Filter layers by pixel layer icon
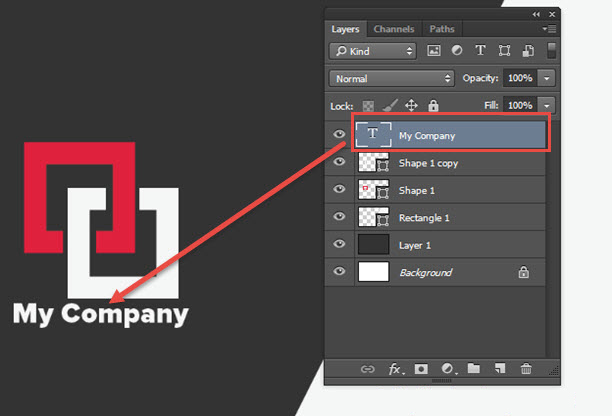 (x=434, y=51)
